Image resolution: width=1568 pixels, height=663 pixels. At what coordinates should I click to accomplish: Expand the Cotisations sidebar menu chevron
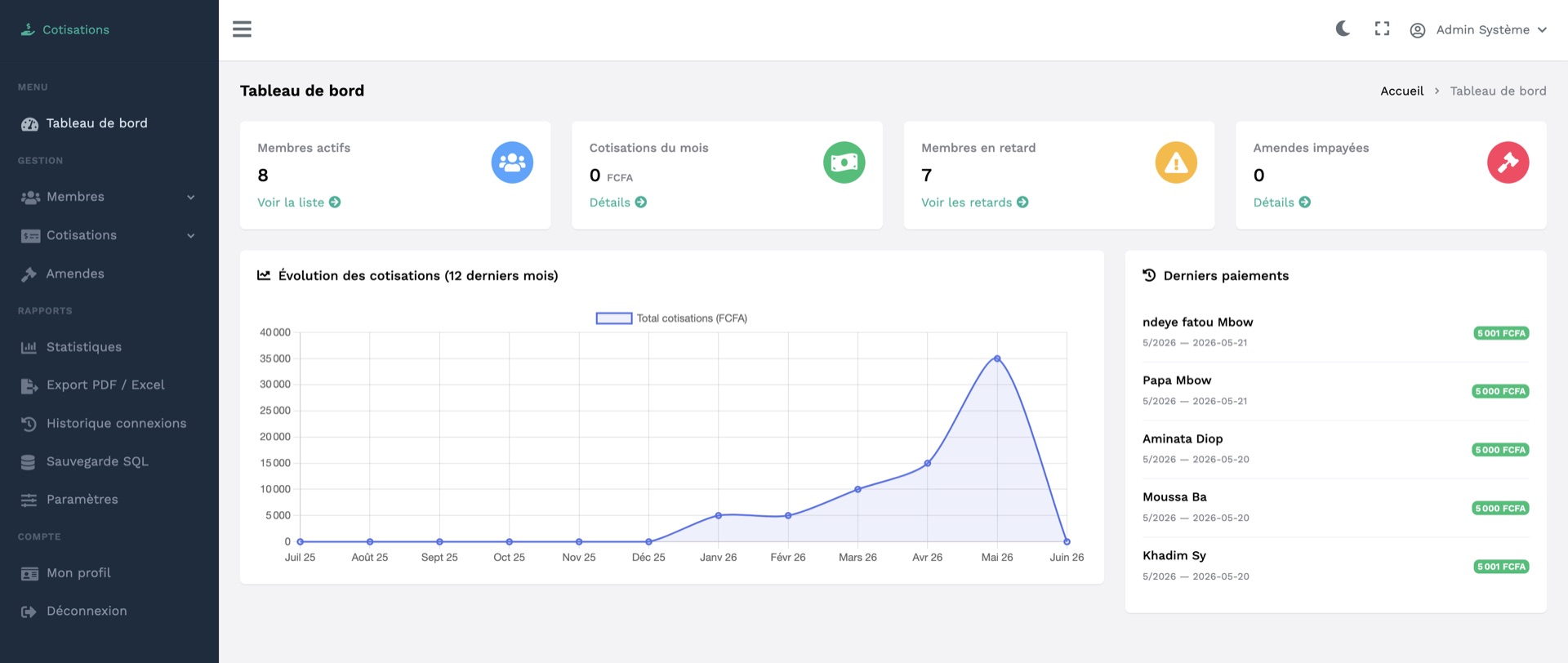tap(191, 236)
